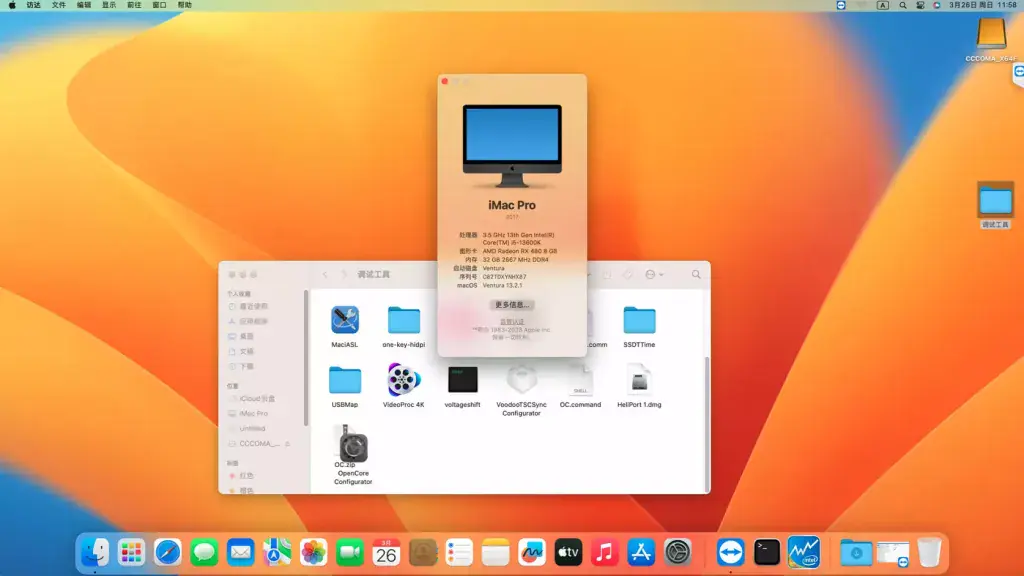Open 编辑 menu in menu bar
This screenshot has height=576, width=1024.
coord(84,5)
